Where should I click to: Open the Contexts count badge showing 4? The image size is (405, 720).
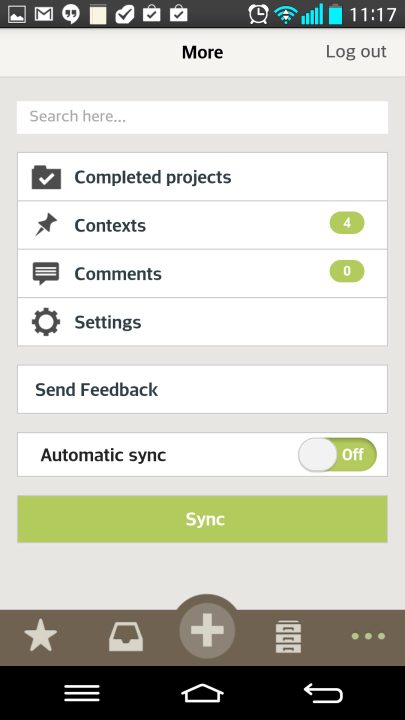coord(347,223)
